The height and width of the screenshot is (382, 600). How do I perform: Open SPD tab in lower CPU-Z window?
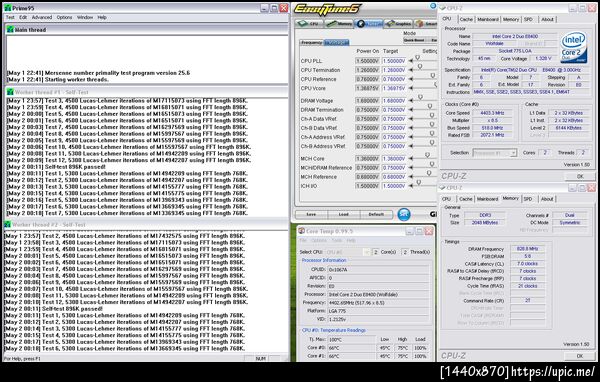pos(528,199)
